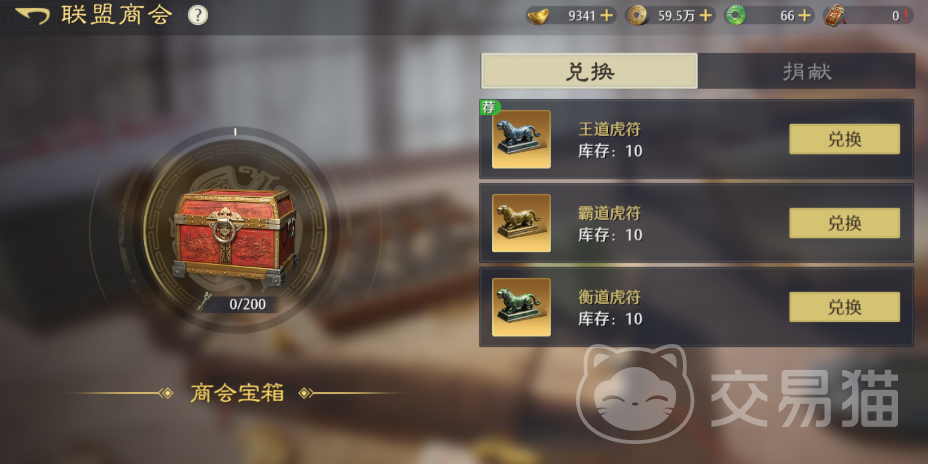The width and height of the screenshot is (928, 464).
Task: View the 衡道虎符 green tiger thumbnail
Action: 521,307
